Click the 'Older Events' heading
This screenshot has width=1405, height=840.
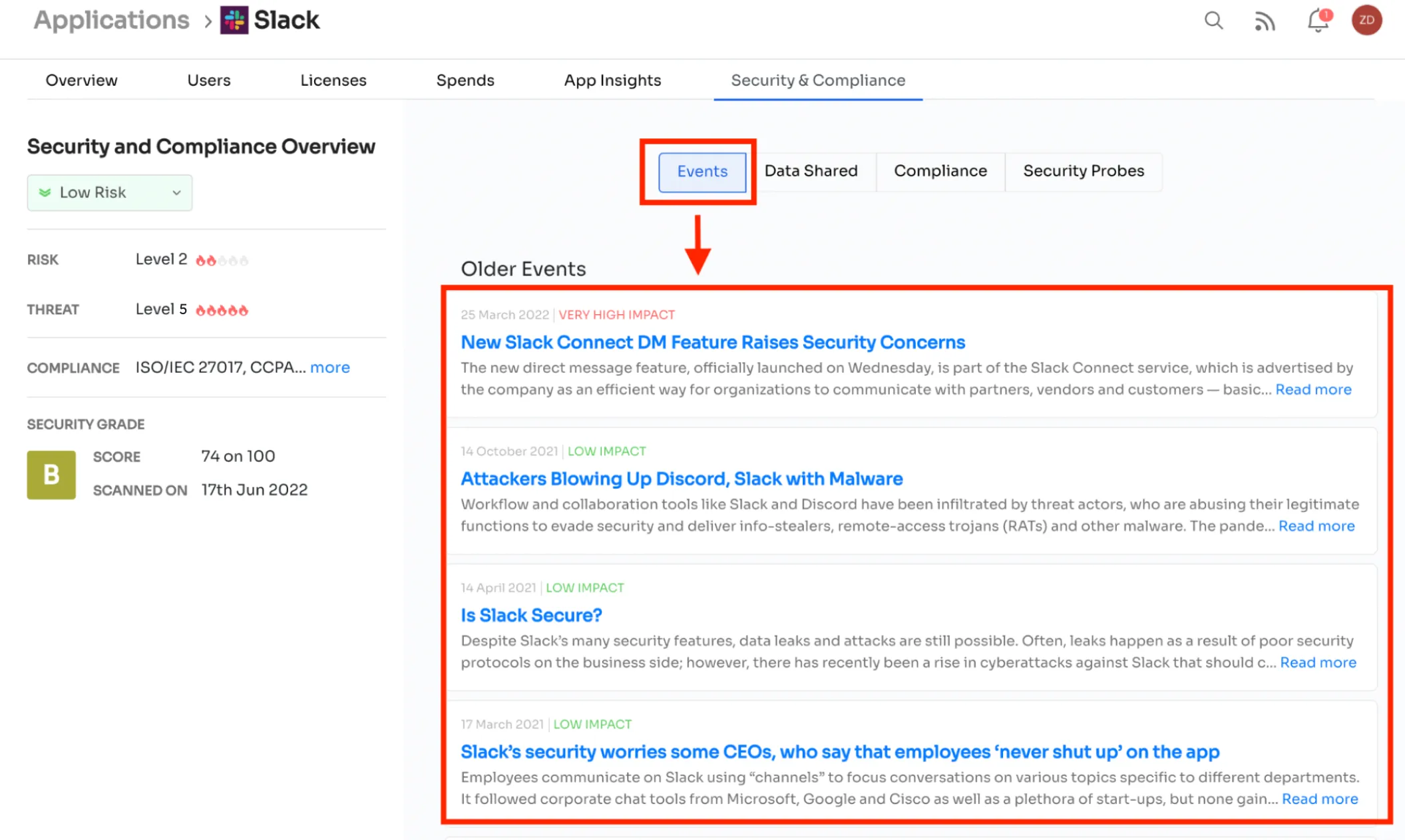click(523, 269)
